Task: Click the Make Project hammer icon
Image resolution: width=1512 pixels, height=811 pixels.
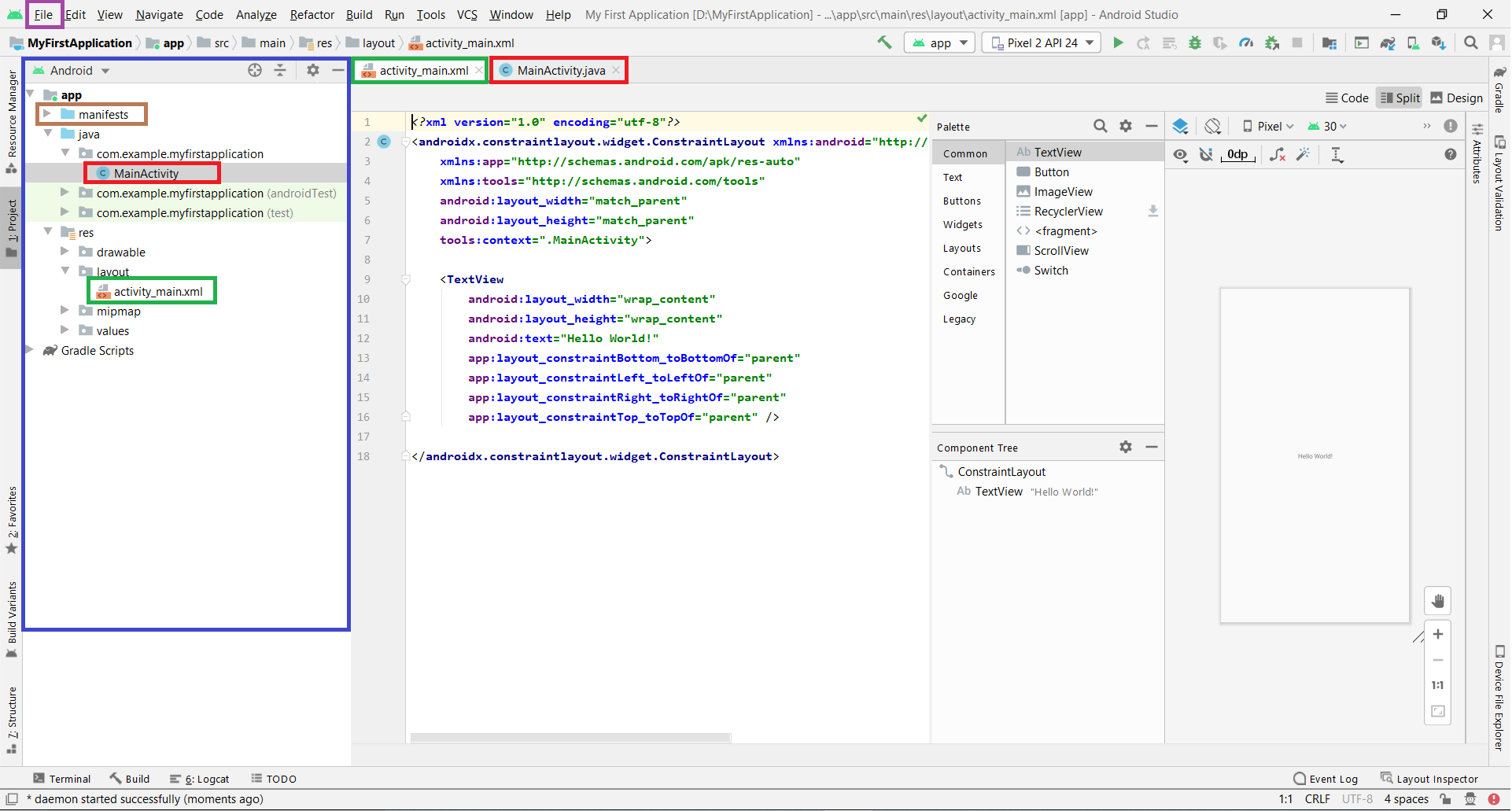Action: [x=884, y=43]
